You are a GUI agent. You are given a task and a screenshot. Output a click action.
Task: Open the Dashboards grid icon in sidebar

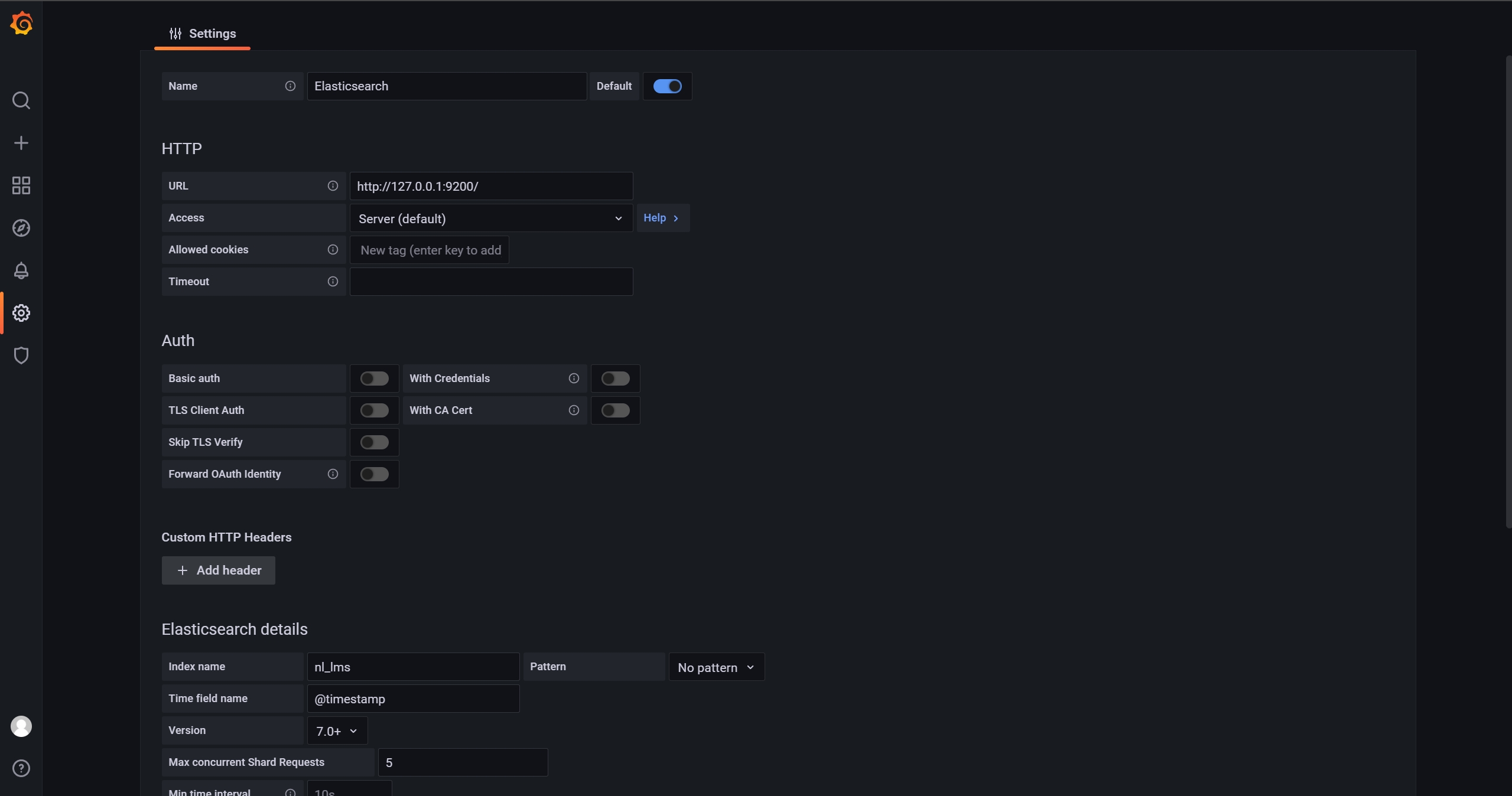[21, 185]
